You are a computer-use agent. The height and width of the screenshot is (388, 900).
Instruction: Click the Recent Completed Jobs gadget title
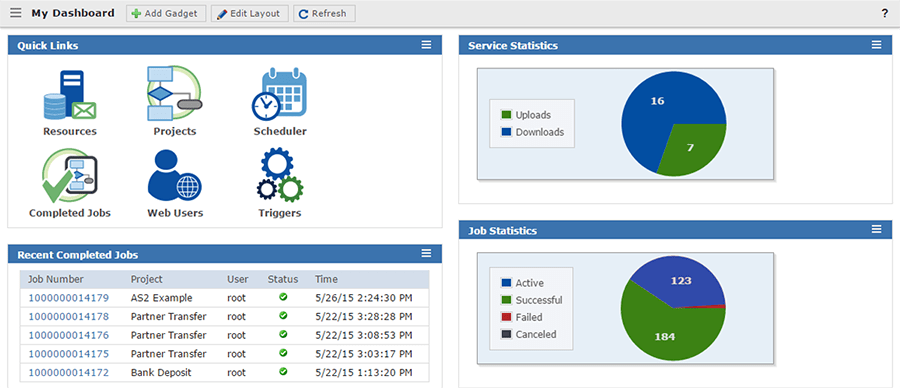[x=77, y=255]
